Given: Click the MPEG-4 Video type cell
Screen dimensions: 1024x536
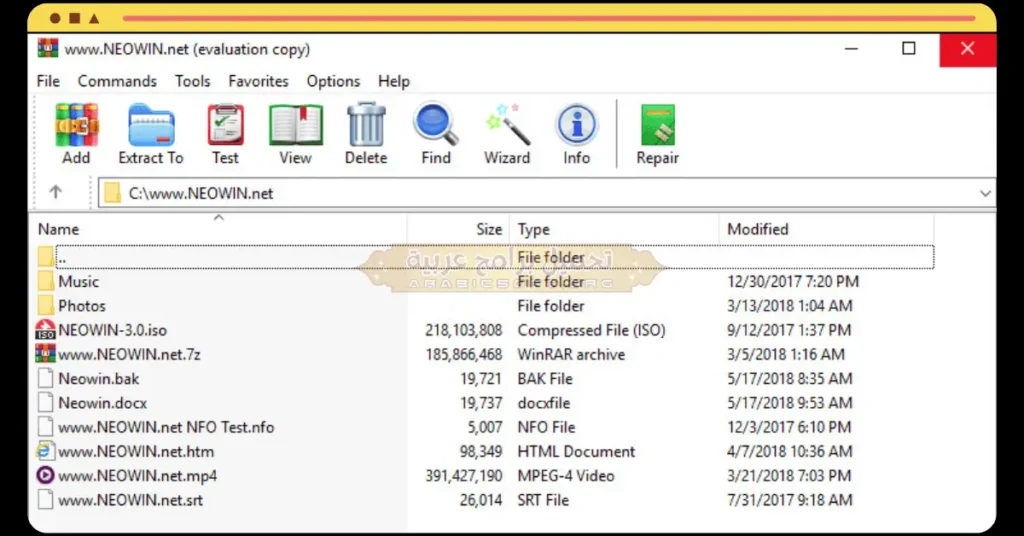Looking at the screenshot, I should pyautogui.click(x=566, y=475).
